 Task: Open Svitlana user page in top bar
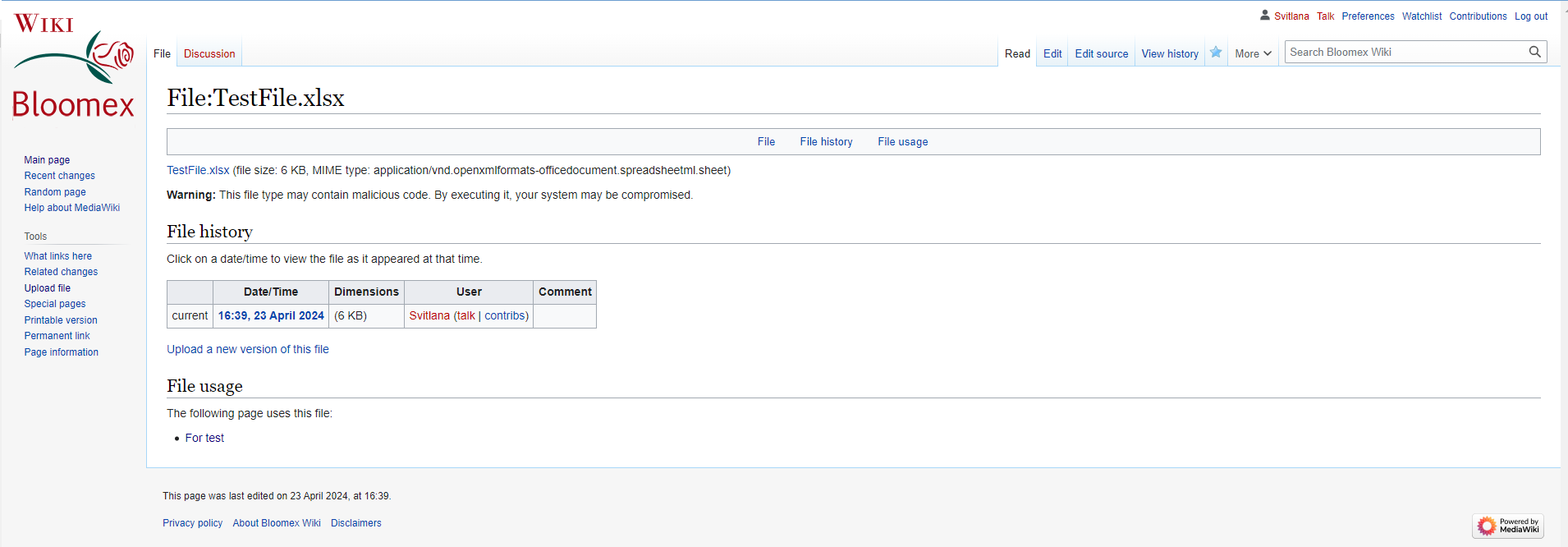point(1291,16)
